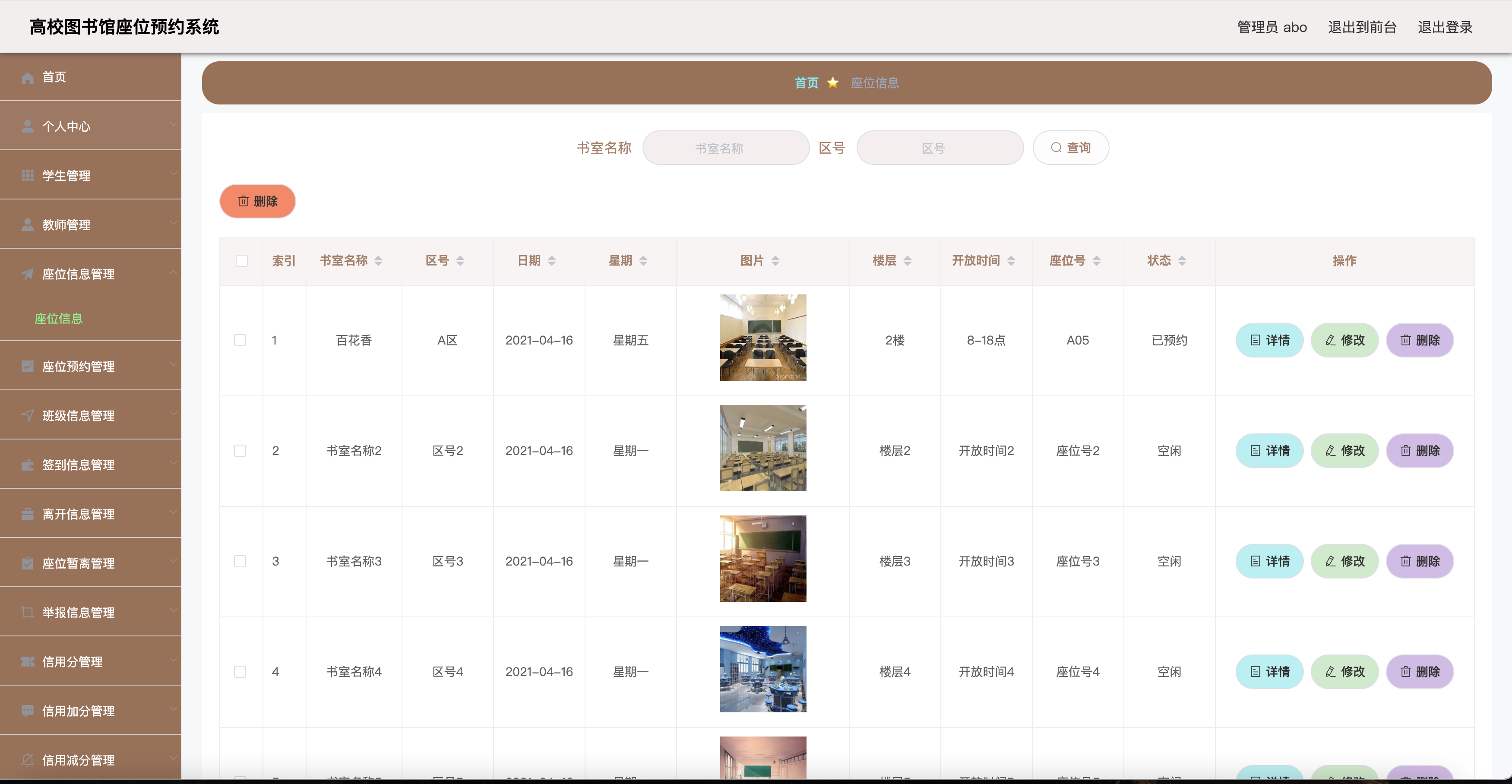Image resolution: width=1512 pixels, height=784 pixels.
Task: Focus the 书室名称 search input field
Action: (x=726, y=148)
